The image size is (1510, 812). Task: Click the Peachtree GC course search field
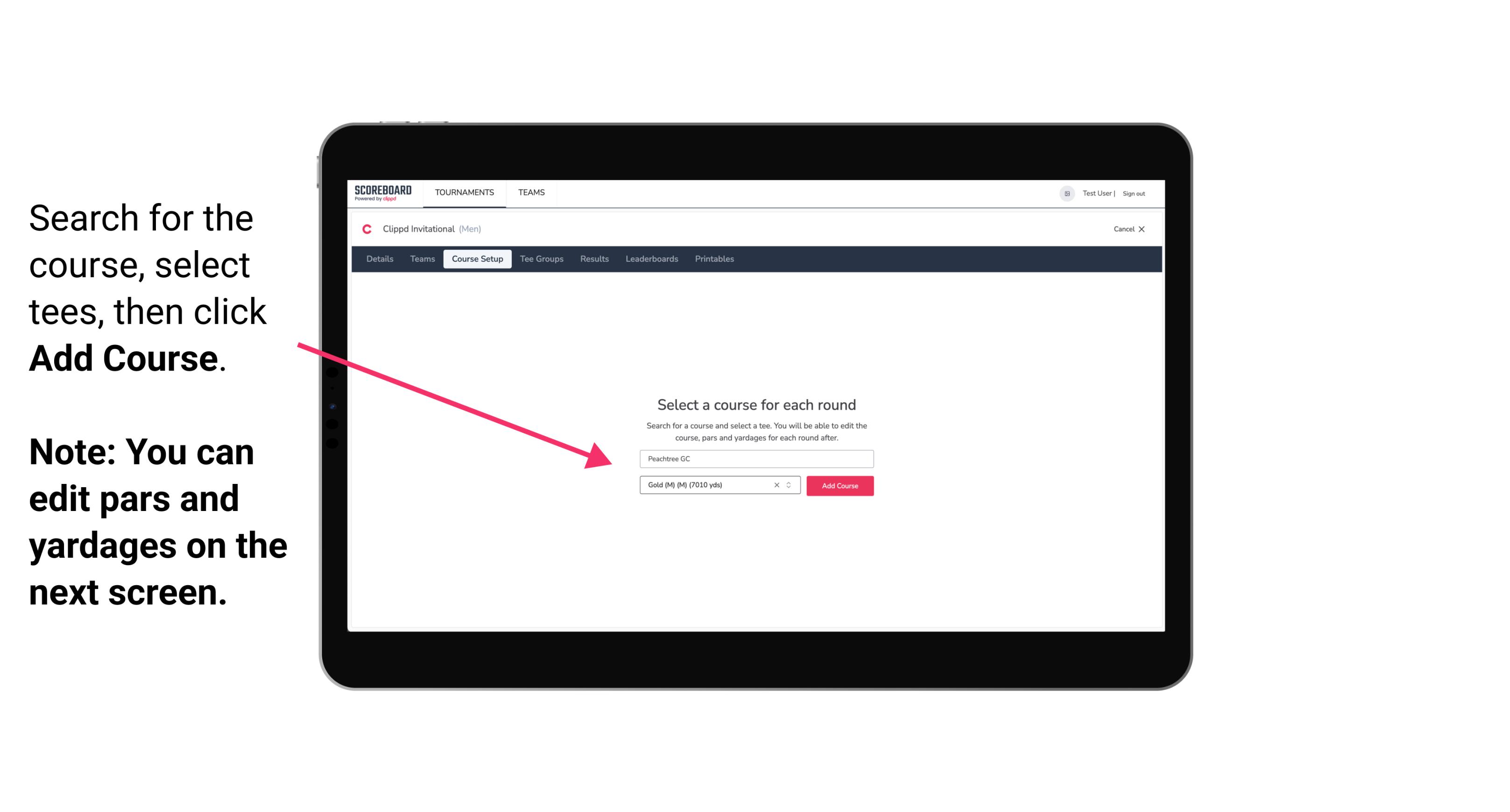coord(756,459)
